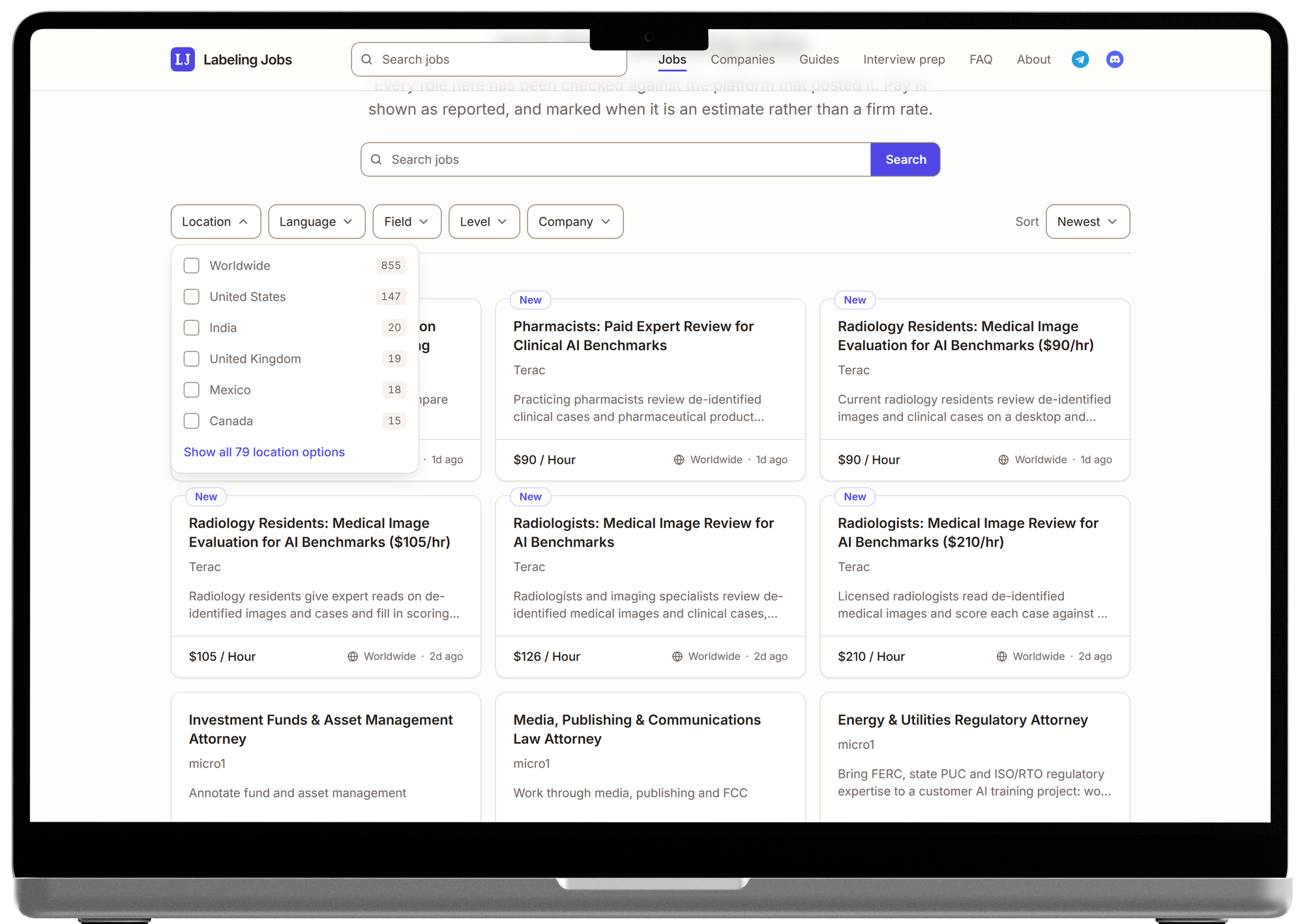
Task: Select the United Kingdom checkbox
Action: [x=191, y=359]
